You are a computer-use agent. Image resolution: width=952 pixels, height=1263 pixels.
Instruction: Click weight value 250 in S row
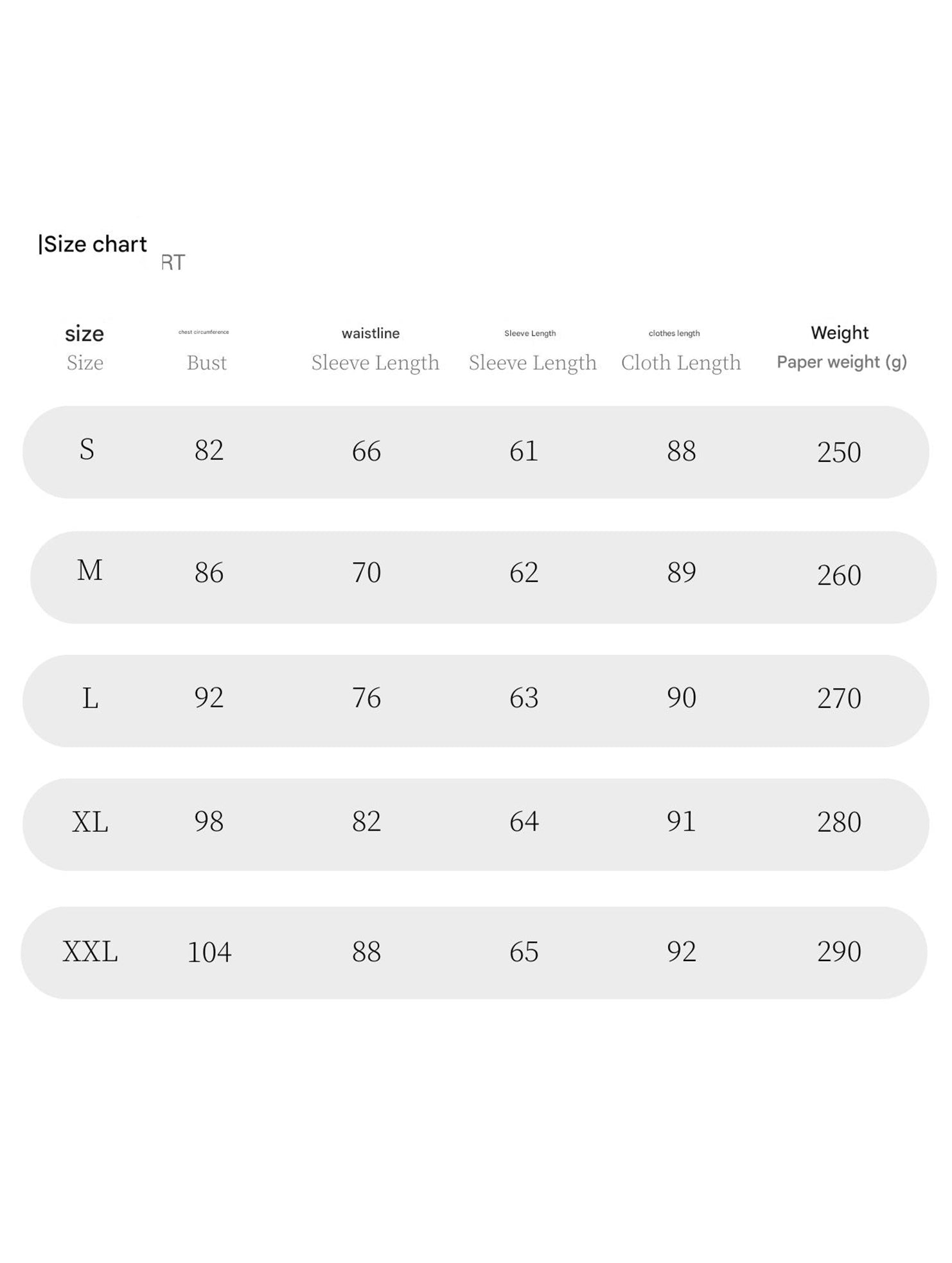click(x=839, y=452)
